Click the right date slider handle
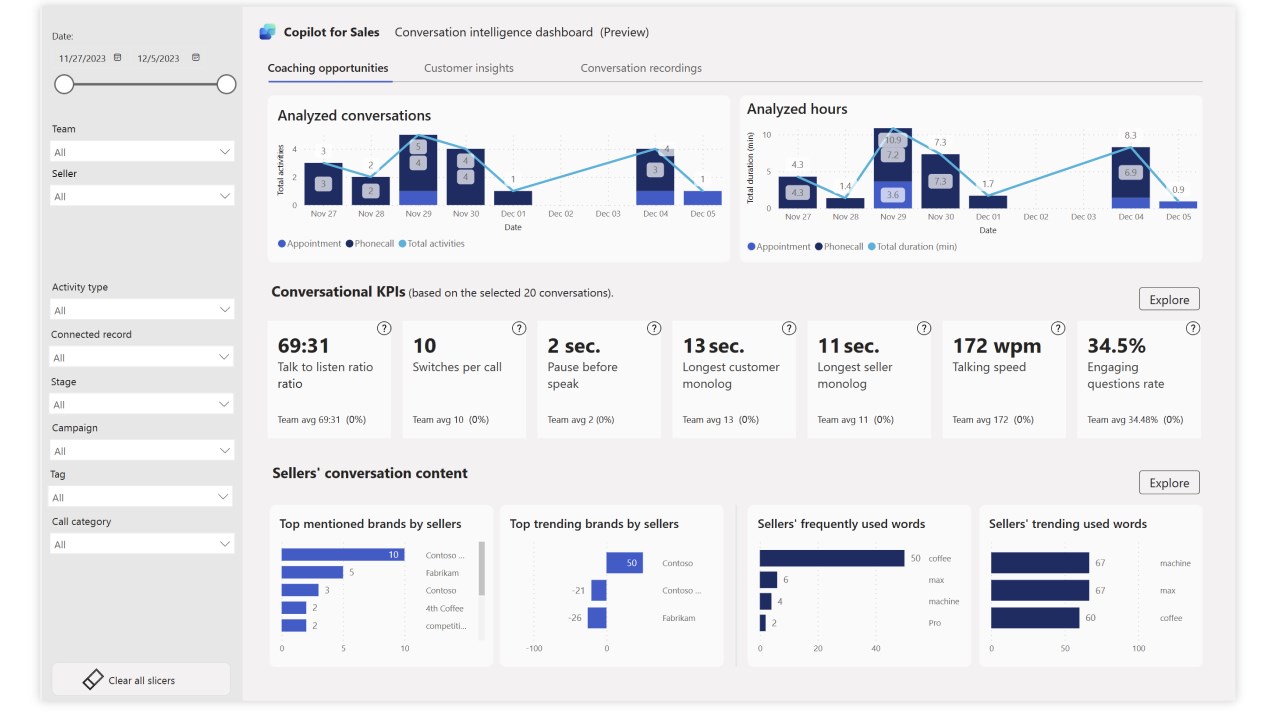The height and width of the screenshot is (720, 1280). click(226, 84)
